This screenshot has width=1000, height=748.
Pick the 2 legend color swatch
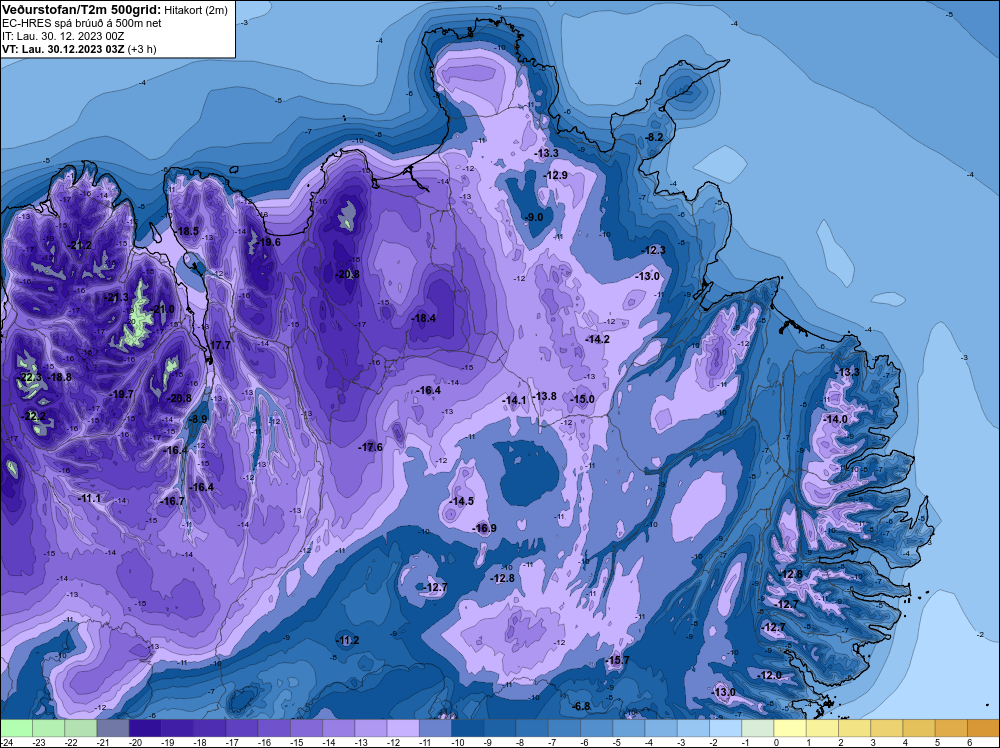(x=854, y=728)
